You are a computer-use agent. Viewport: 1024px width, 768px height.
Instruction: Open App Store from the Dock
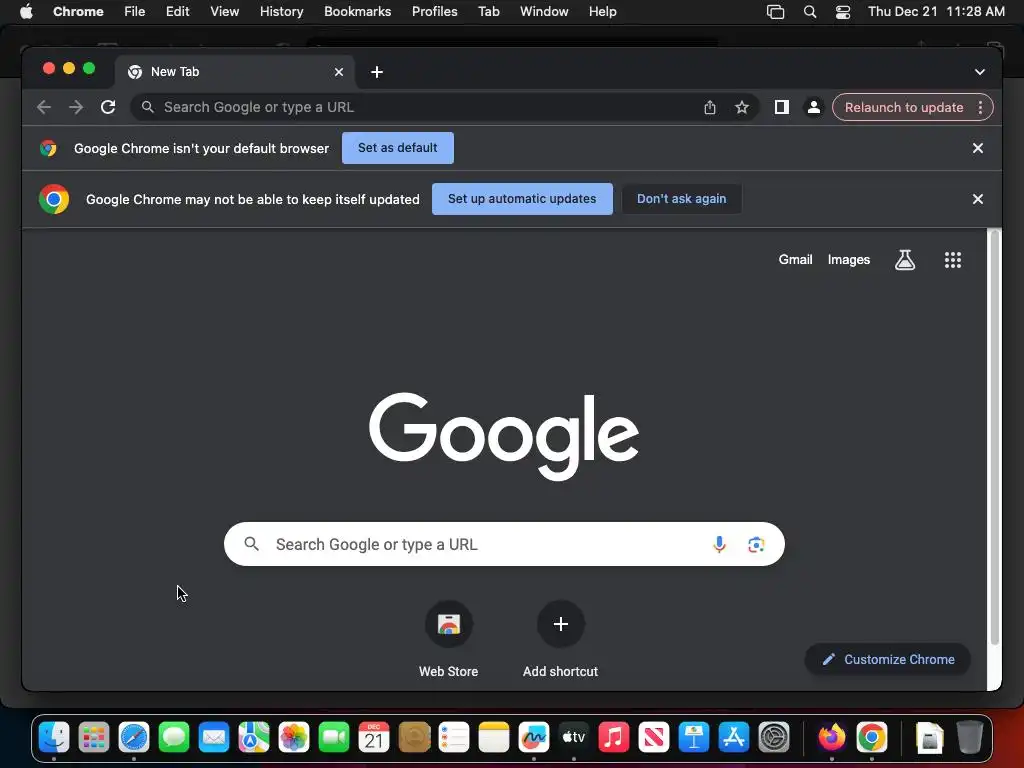(733, 738)
